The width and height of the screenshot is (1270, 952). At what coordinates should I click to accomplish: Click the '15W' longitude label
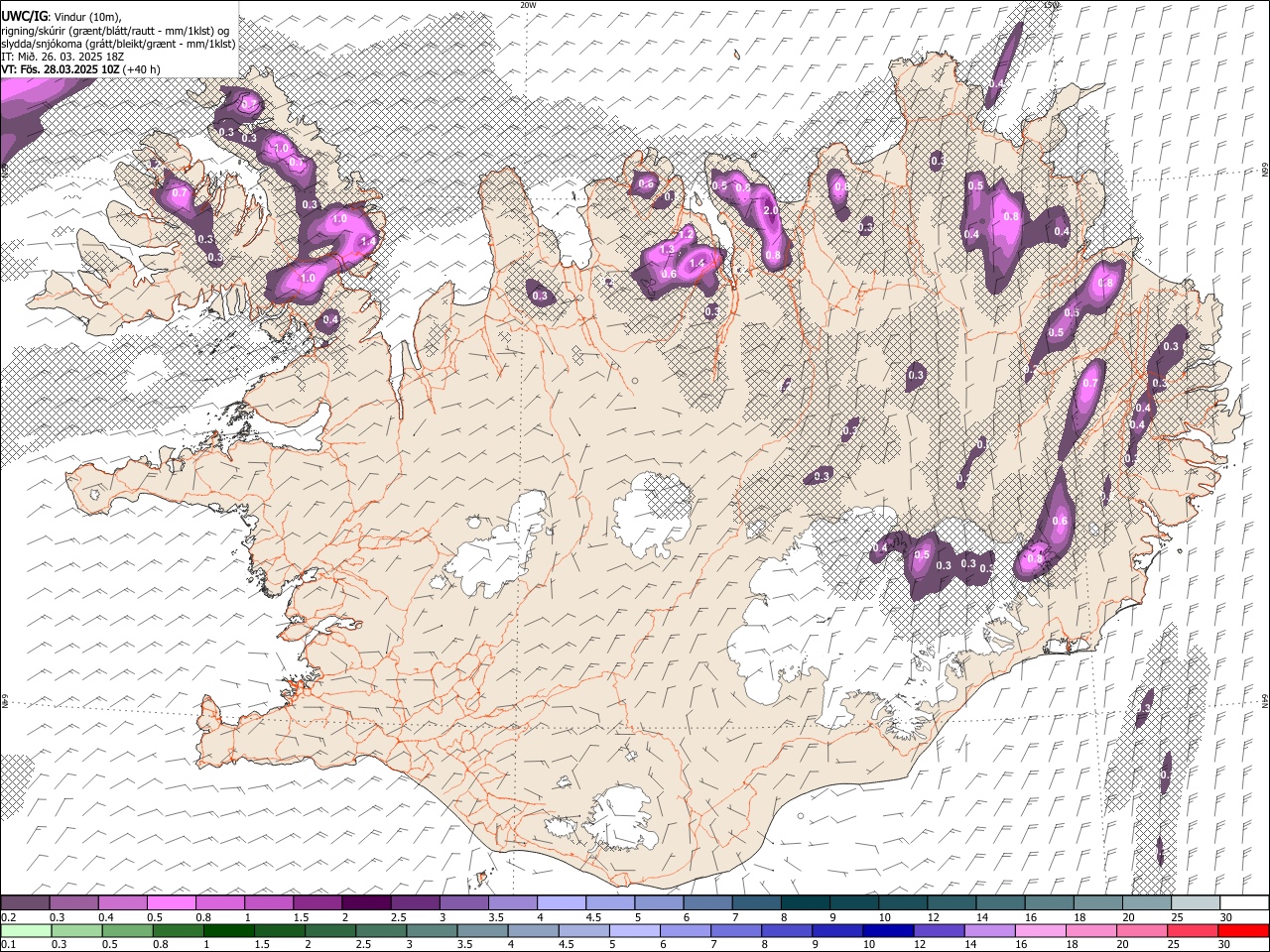pyautogui.click(x=1052, y=5)
